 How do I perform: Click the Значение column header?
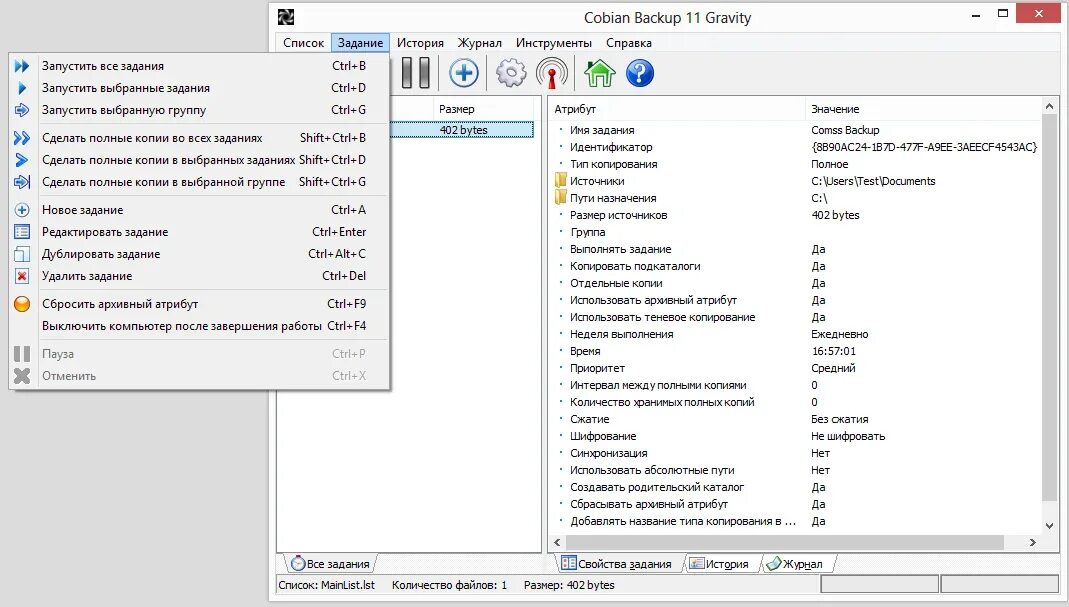923,109
